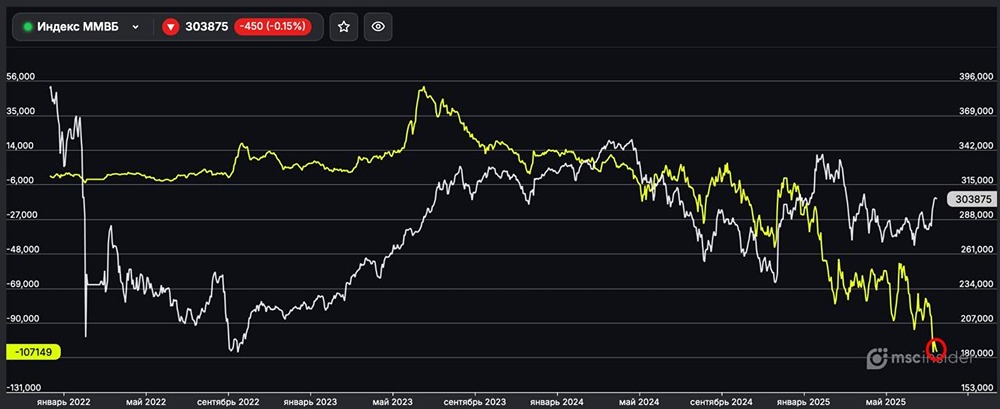This screenshot has height=409, width=1000.
Task: Add chart to favorites with star icon
Action: click(344, 27)
